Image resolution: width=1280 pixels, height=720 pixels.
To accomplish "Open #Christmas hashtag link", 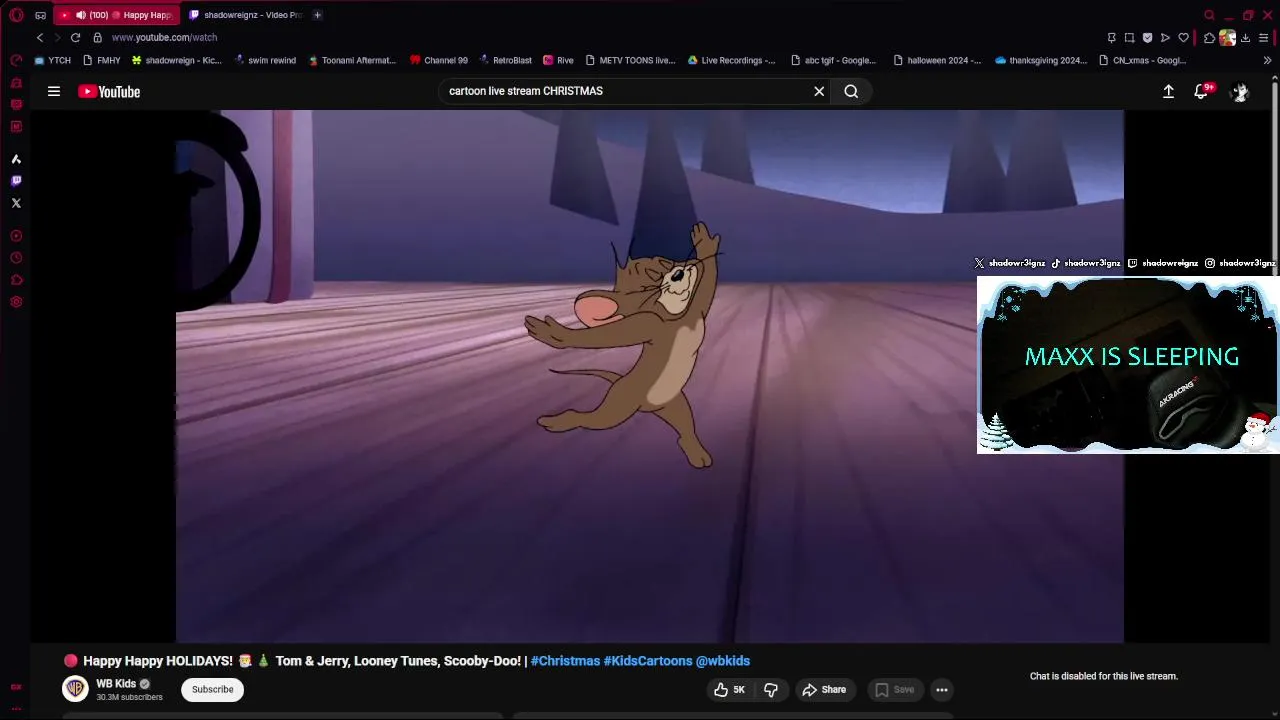I will point(565,661).
